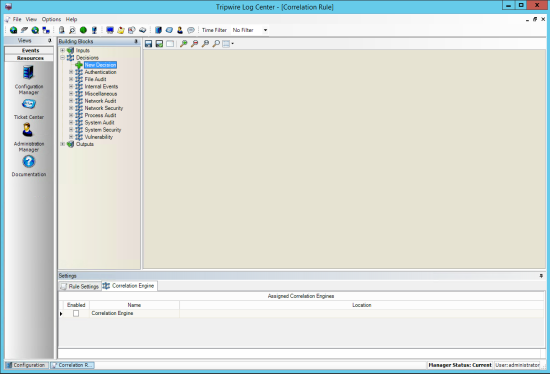Viewport: 550px width, 374px height.
Task: Enable the Correlation Engine checkbox
Action: tap(76, 313)
